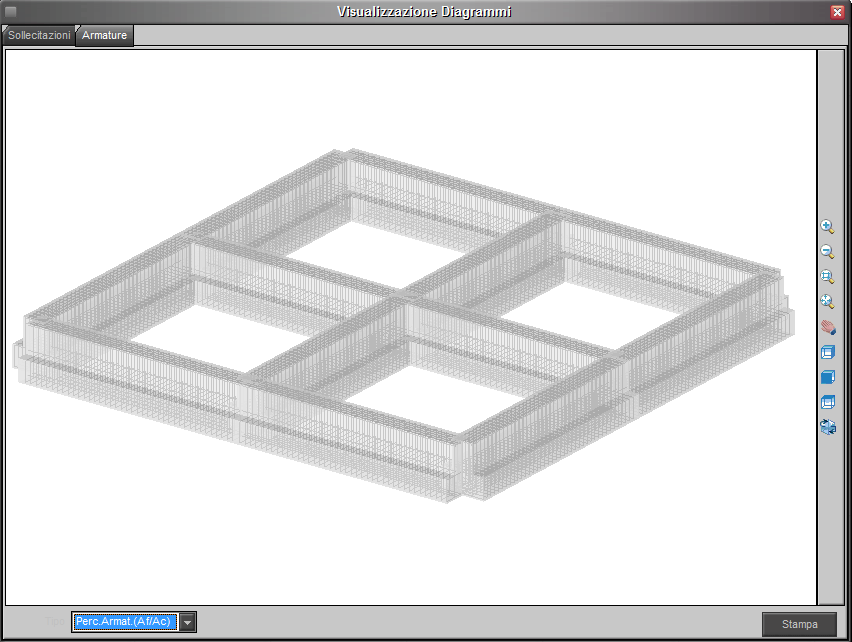Close the Visualizzazione Diagrammi window
Image resolution: width=852 pixels, height=642 pixels.
pyautogui.click(x=837, y=12)
